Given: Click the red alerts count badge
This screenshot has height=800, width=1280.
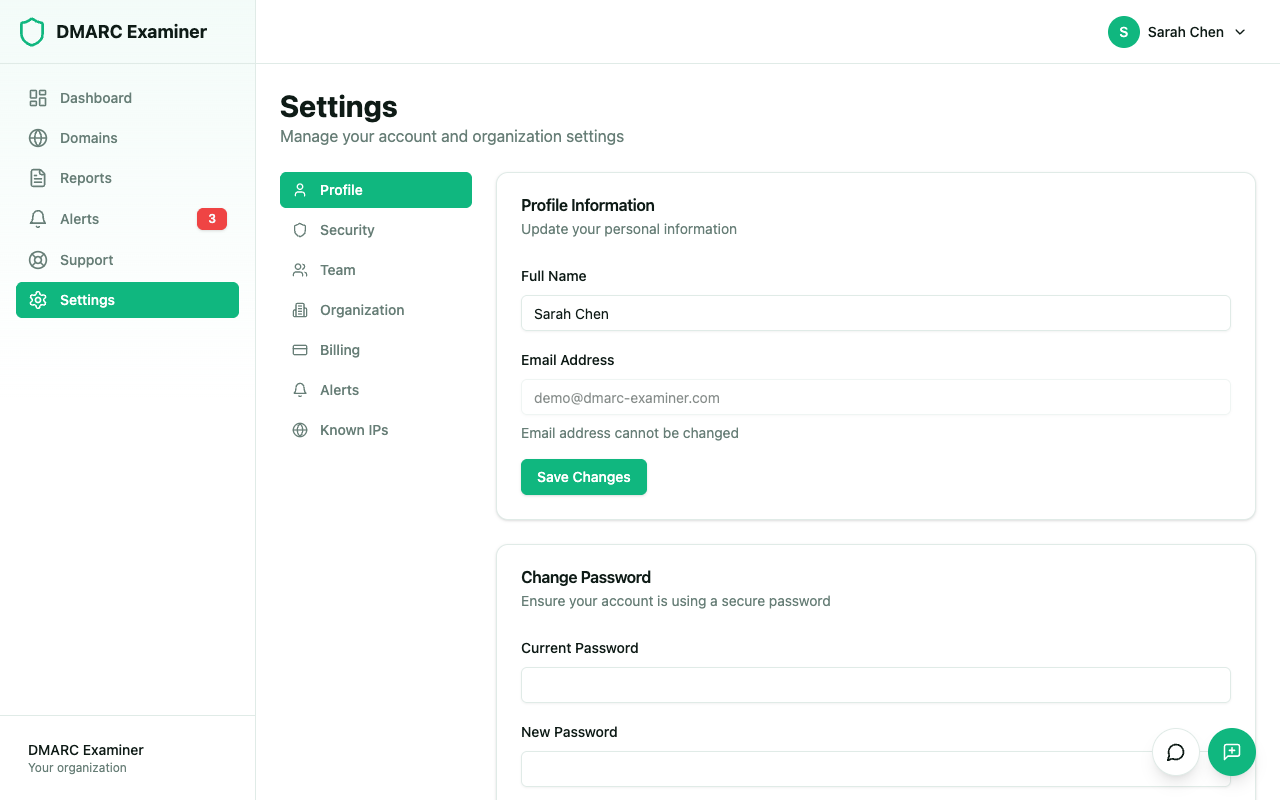Looking at the screenshot, I should click(212, 219).
